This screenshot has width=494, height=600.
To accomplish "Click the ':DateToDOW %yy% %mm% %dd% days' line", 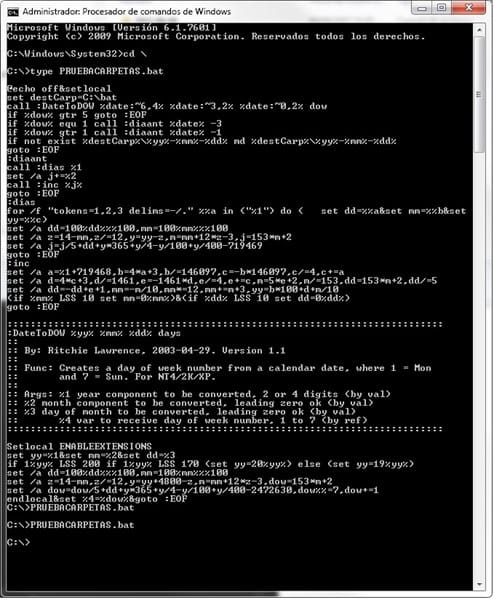I will coord(94,333).
